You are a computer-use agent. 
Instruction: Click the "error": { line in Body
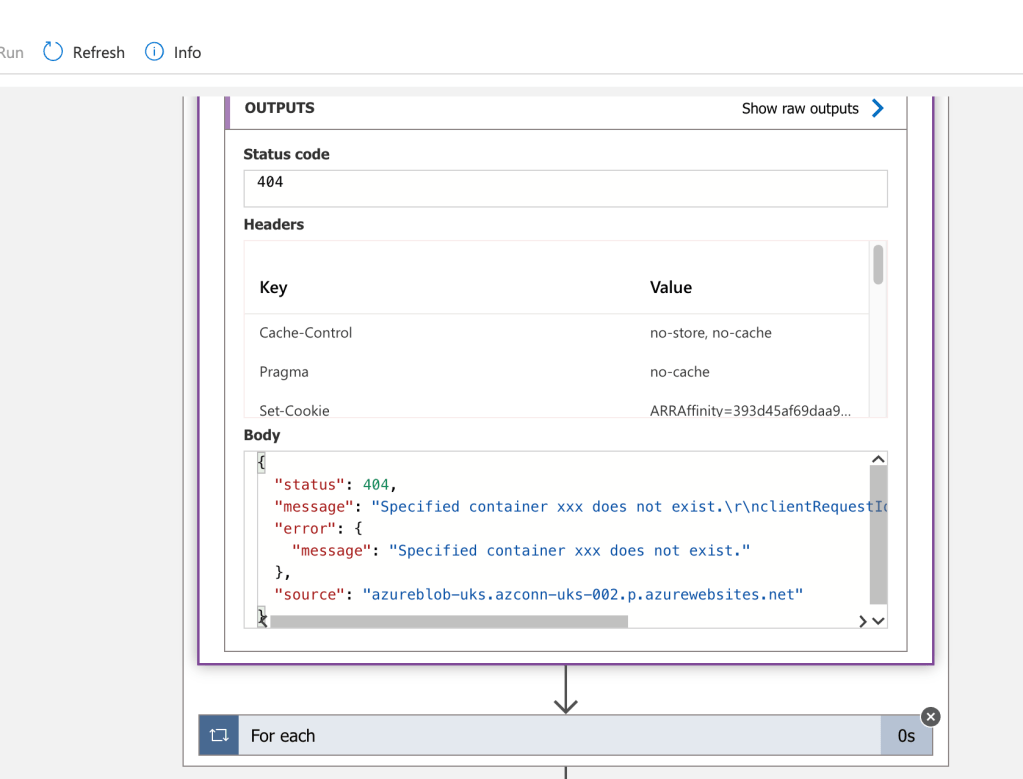click(x=318, y=528)
